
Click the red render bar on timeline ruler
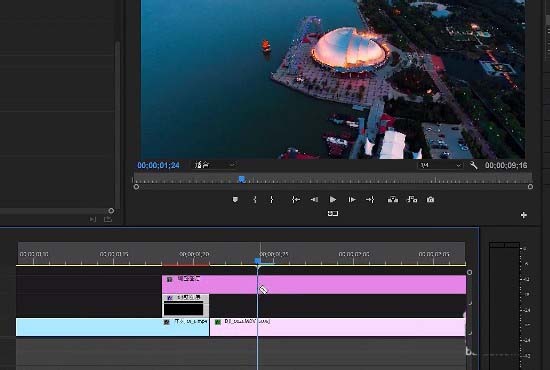[186, 265]
